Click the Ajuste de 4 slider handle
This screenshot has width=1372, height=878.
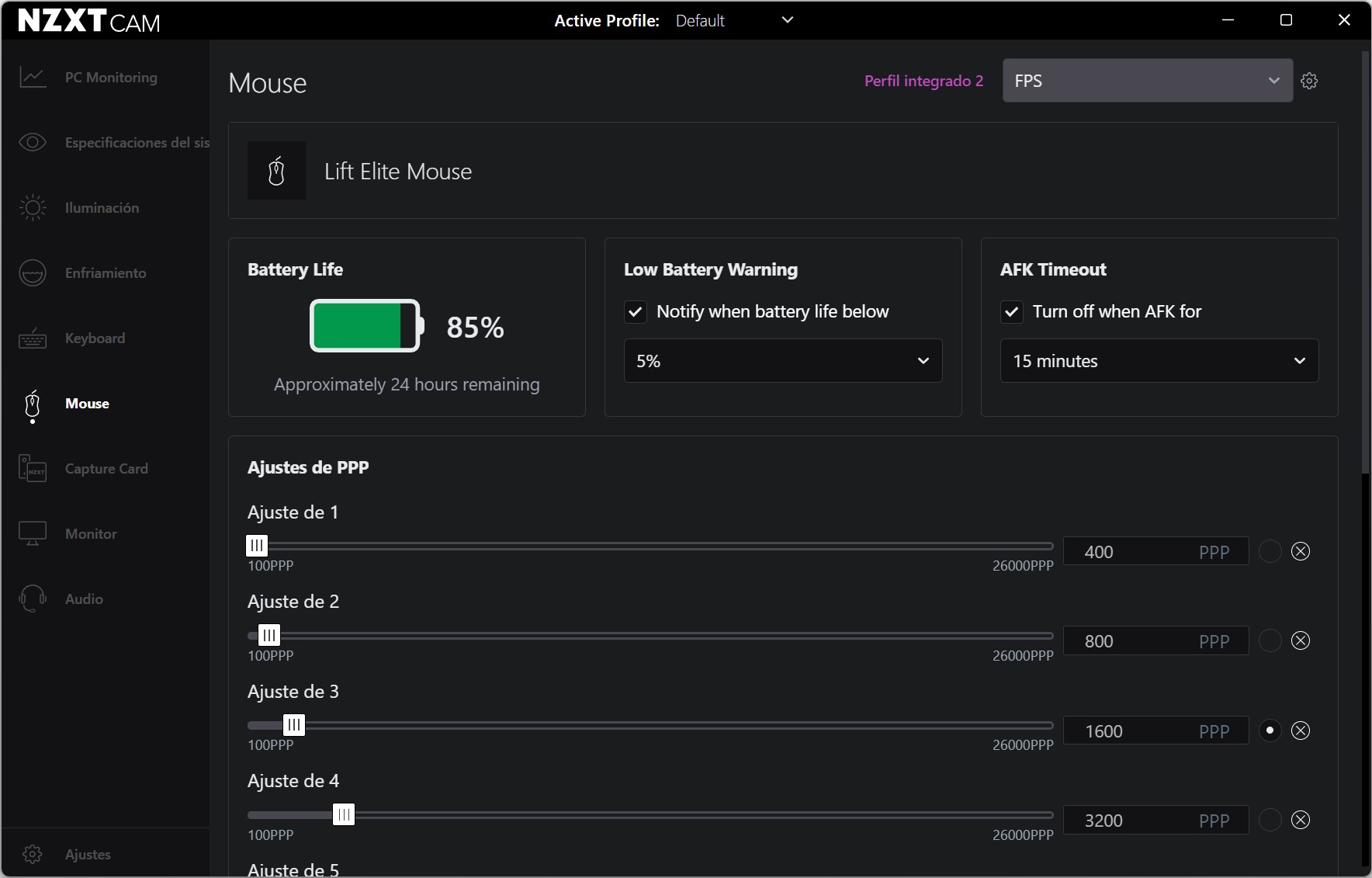(x=344, y=814)
